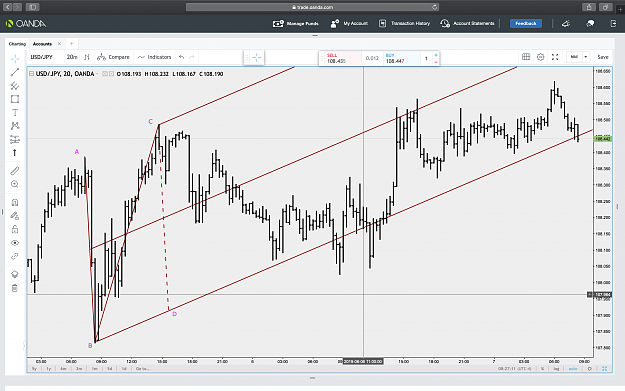
Task: Open the Go to date link
Action: coord(143,369)
